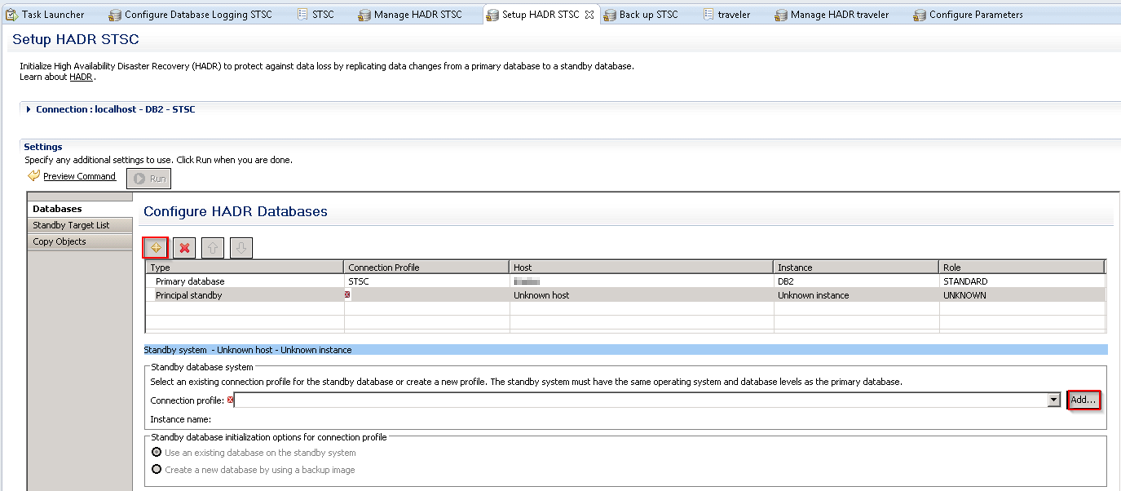1121x491 pixels.
Task: Open the Connection profile dropdown arrow
Action: (1053, 400)
